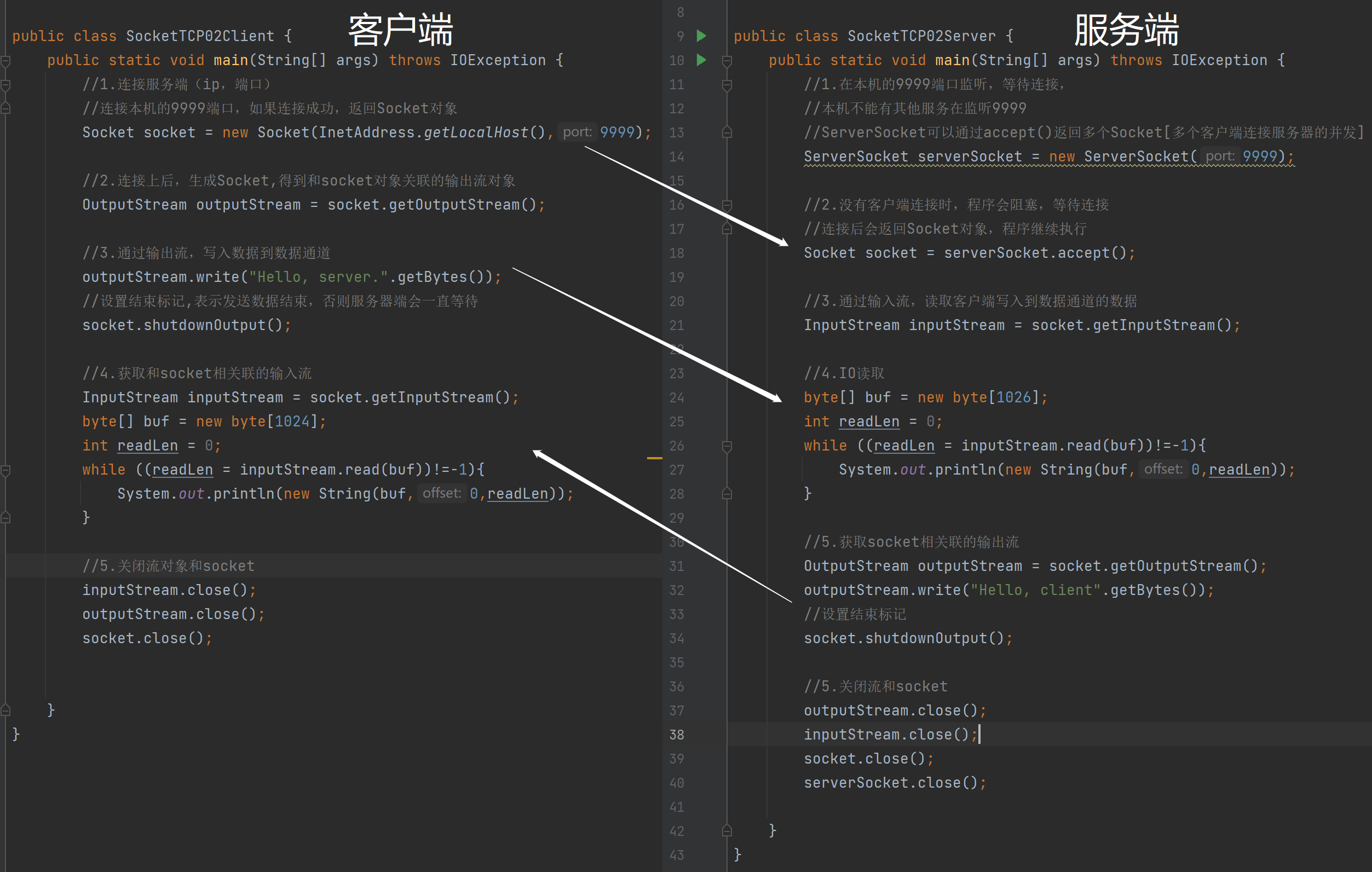
Task: Click 'port:' inlay hint in ServerSocket constructor
Action: click(1220, 156)
